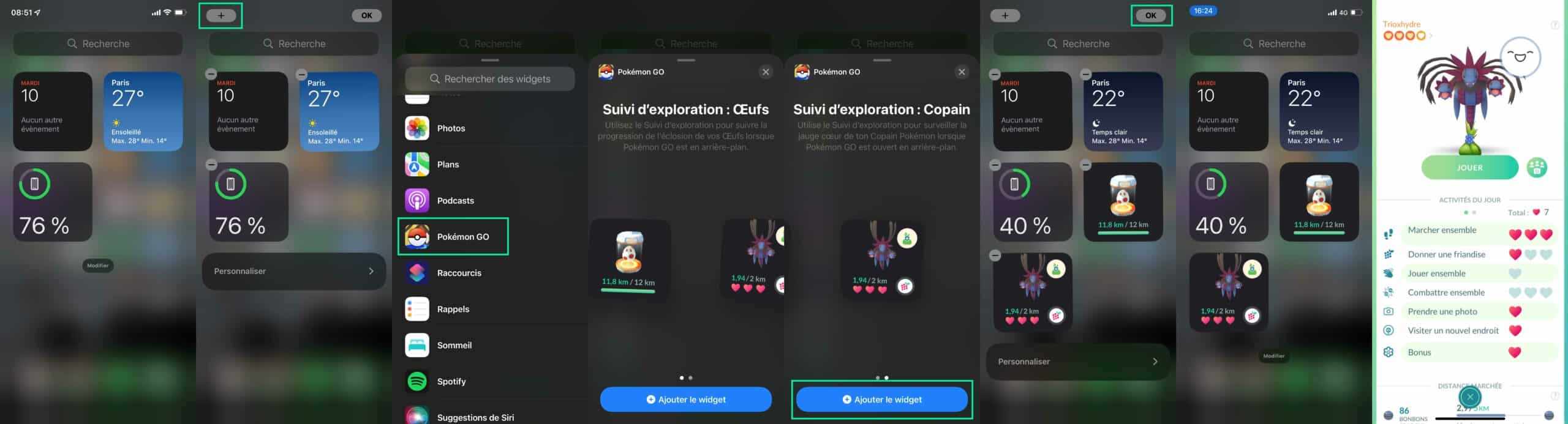Choose the Raccourcis app icon
Viewport: 1568px width, 424px height.
[417, 273]
